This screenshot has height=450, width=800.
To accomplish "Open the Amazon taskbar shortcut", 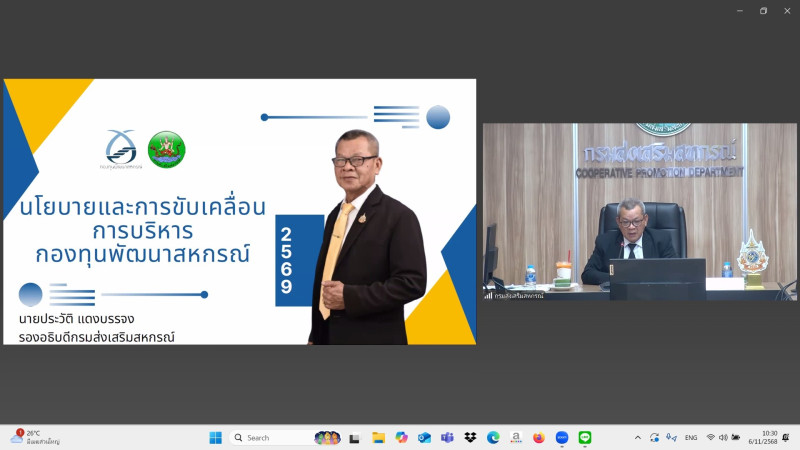I will 516,438.
